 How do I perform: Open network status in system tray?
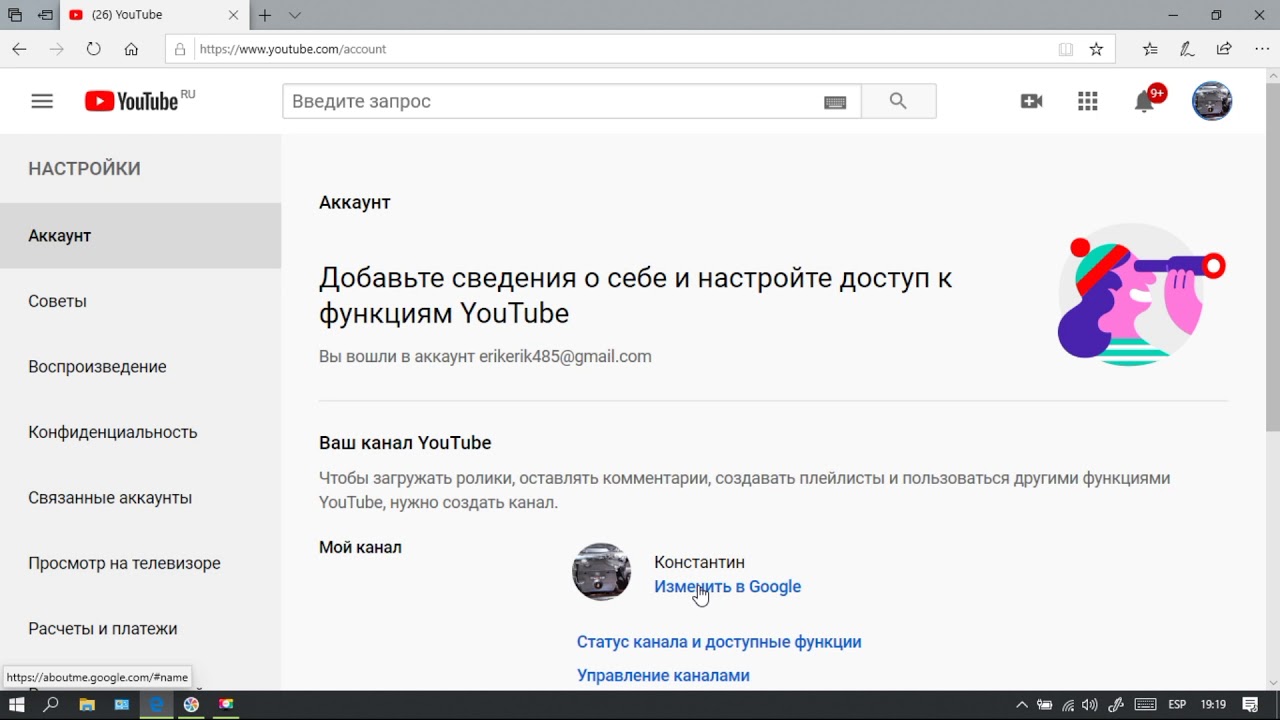point(1068,704)
